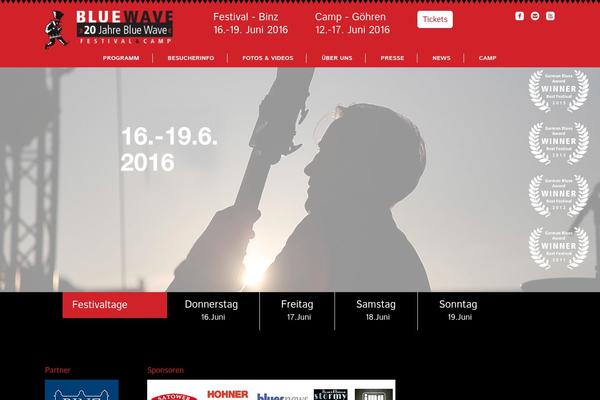Open the third social icon in header
The width and height of the screenshot is (600, 400).
coord(550,16)
